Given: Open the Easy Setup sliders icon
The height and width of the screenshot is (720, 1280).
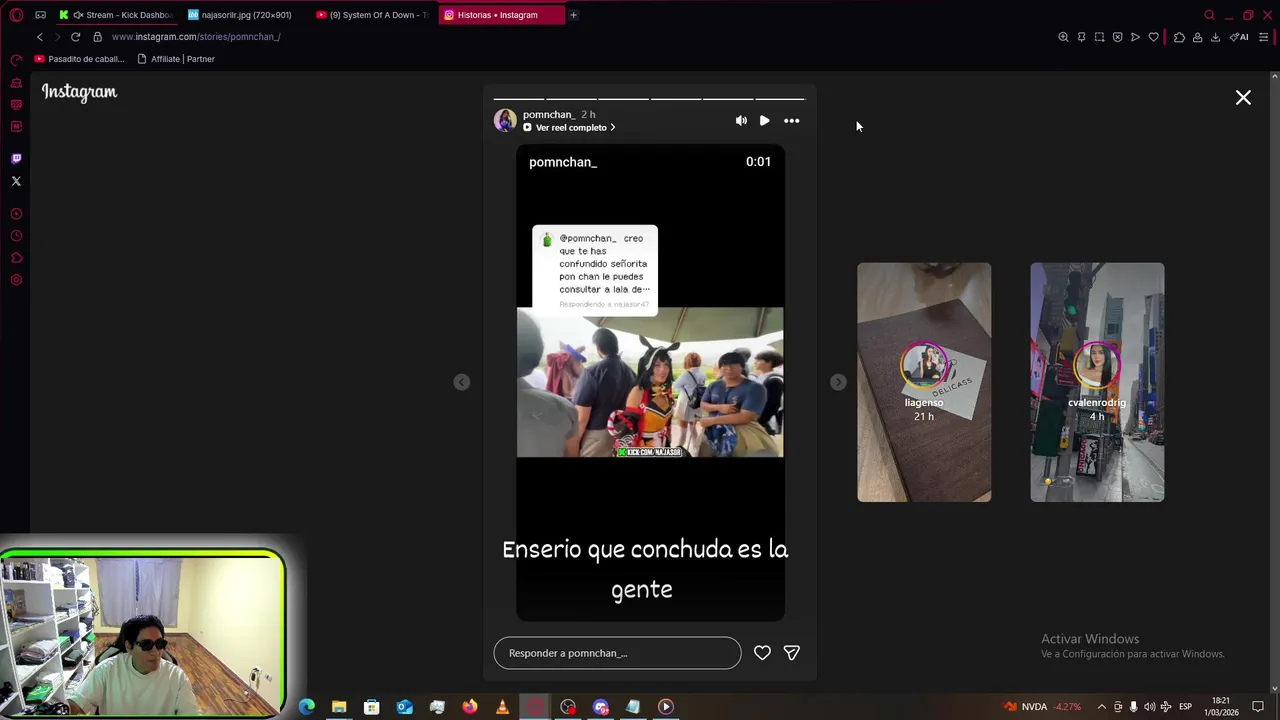Looking at the screenshot, I should (1263, 37).
